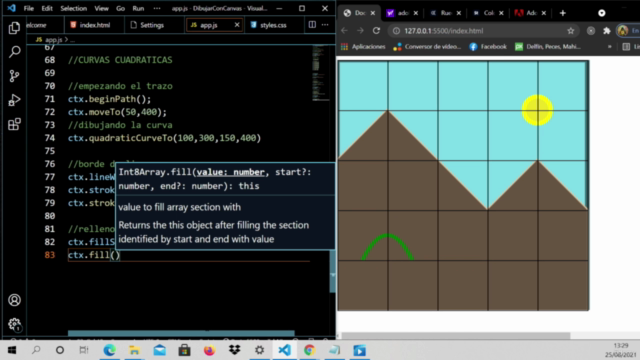Open the Chrome profile avatar

click(x=623, y=31)
